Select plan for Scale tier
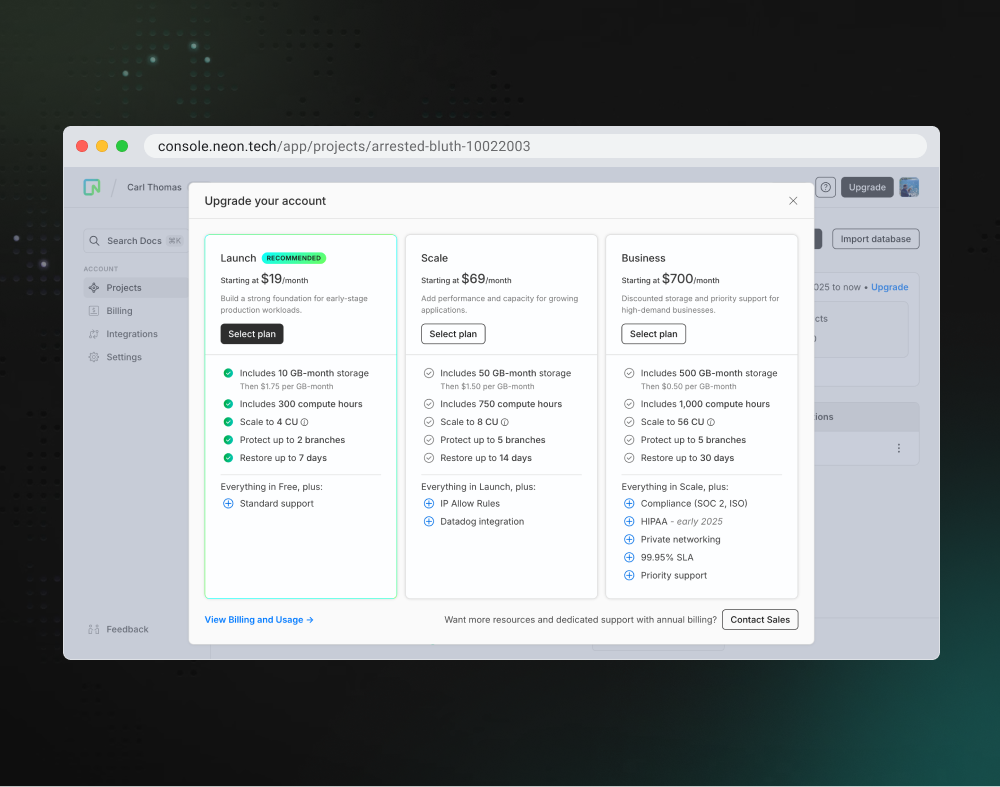 pyautogui.click(x=453, y=334)
